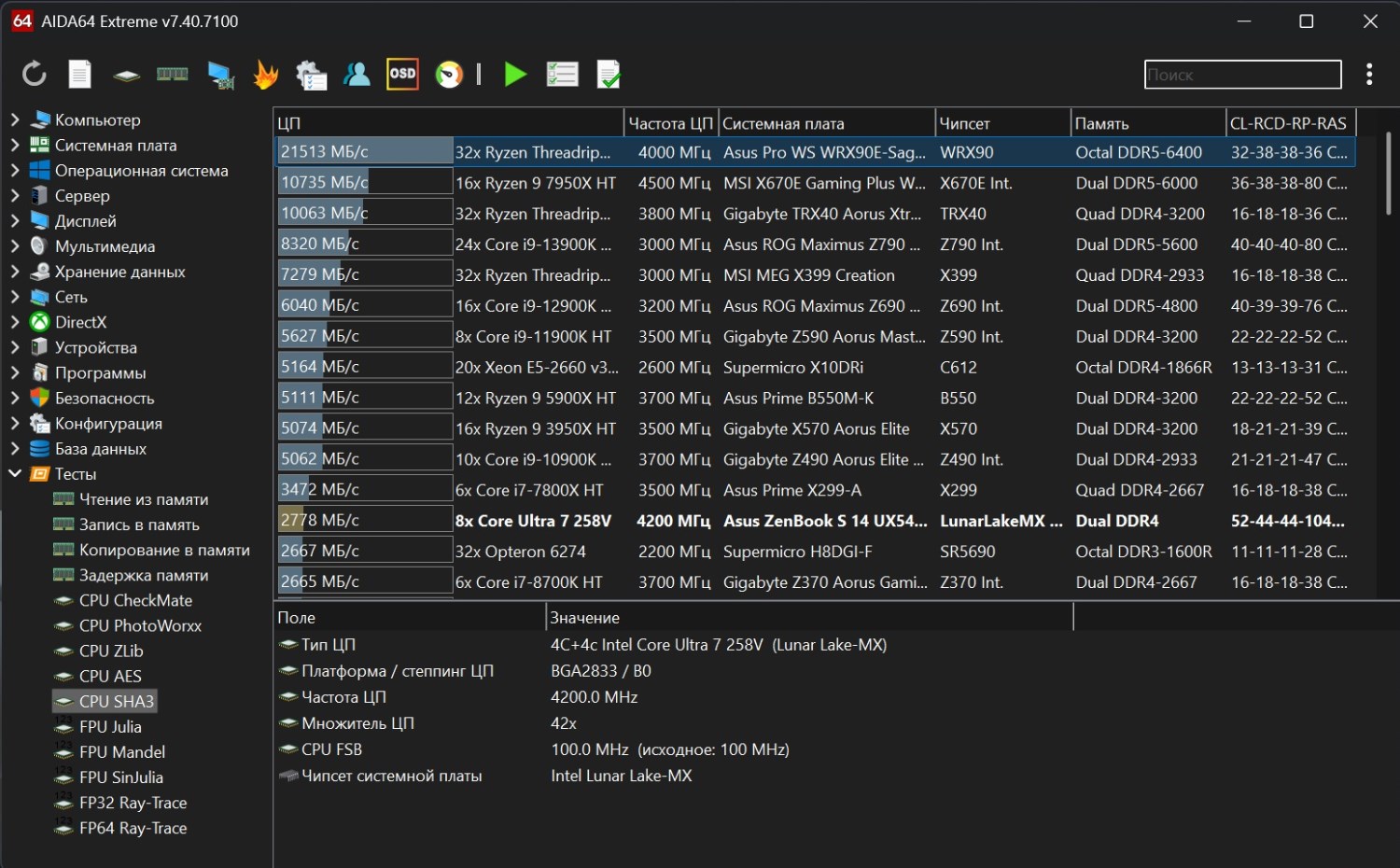
Task: Open the OSD panel icon
Action: 402,75
